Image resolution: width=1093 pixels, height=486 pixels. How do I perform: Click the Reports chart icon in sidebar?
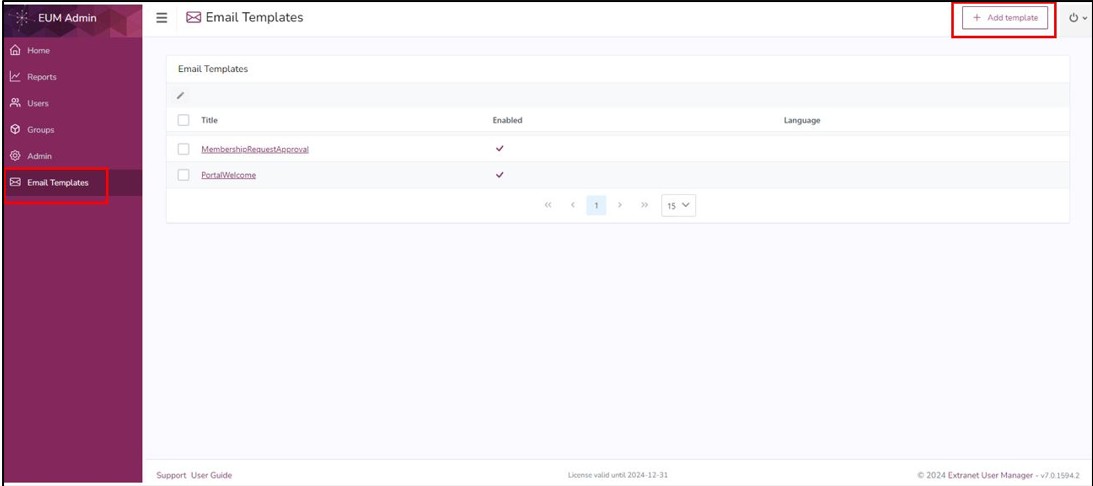click(15, 77)
